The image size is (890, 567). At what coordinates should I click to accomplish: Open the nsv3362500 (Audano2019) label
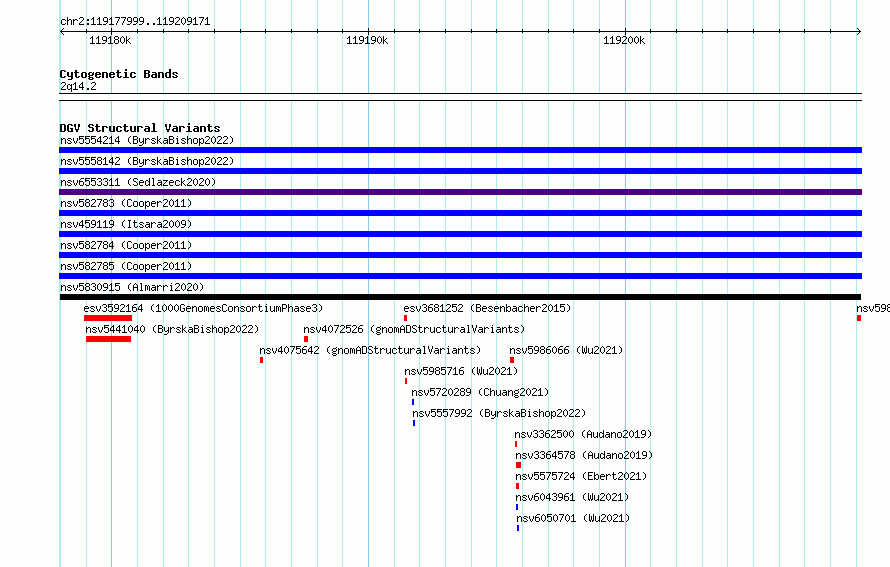click(x=583, y=434)
